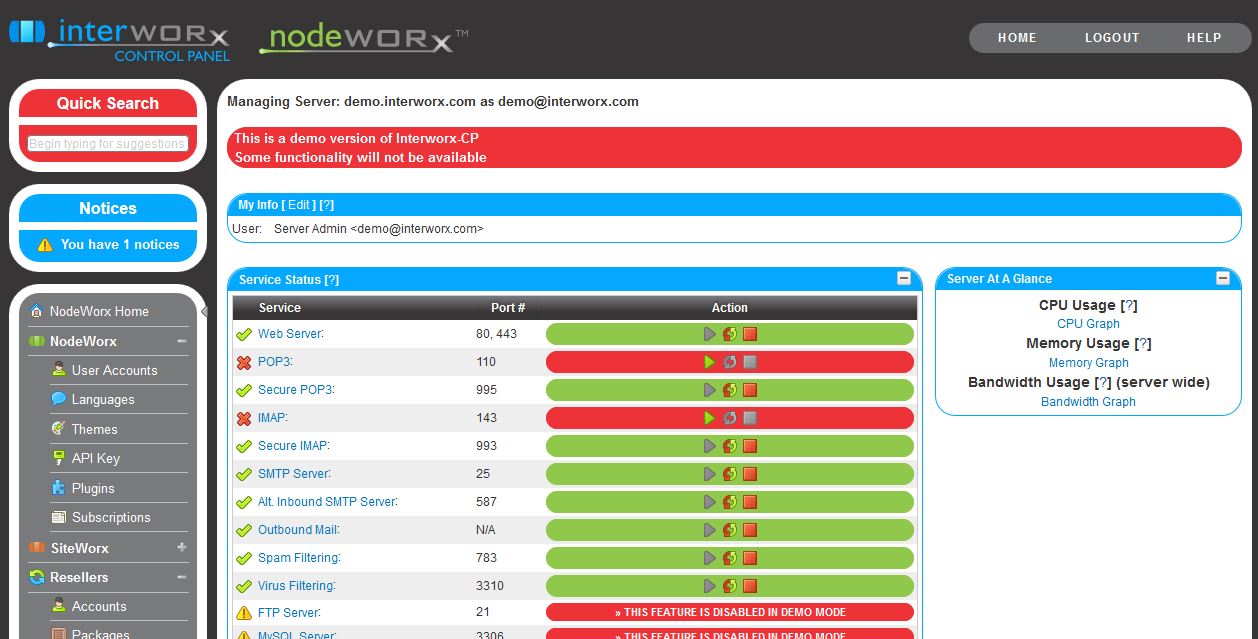Open User Accounts in the sidebar
Screen dimensions: 1258x639
(114, 370)
